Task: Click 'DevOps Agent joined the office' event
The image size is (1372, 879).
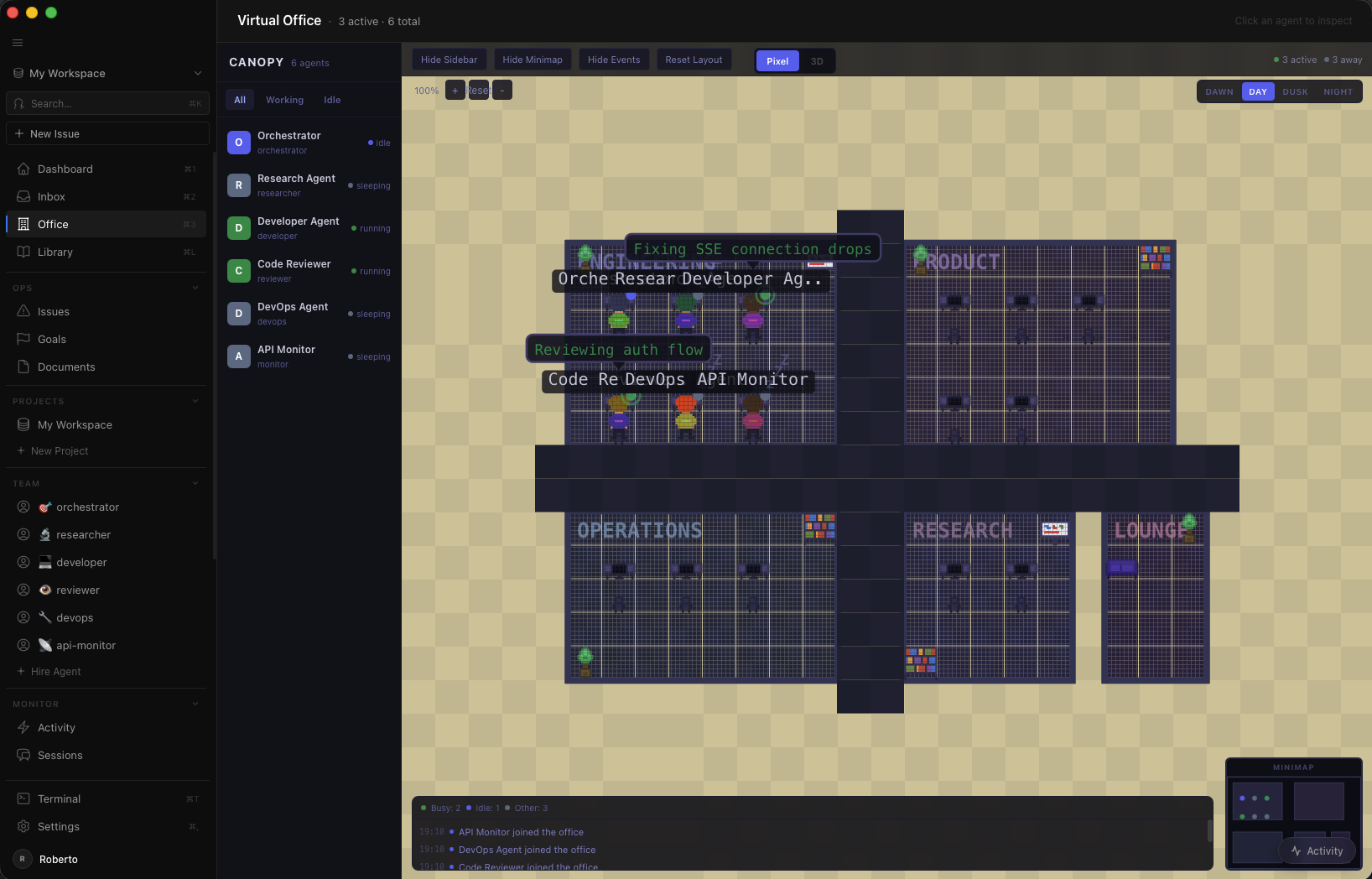Action: tap(527, 850)
